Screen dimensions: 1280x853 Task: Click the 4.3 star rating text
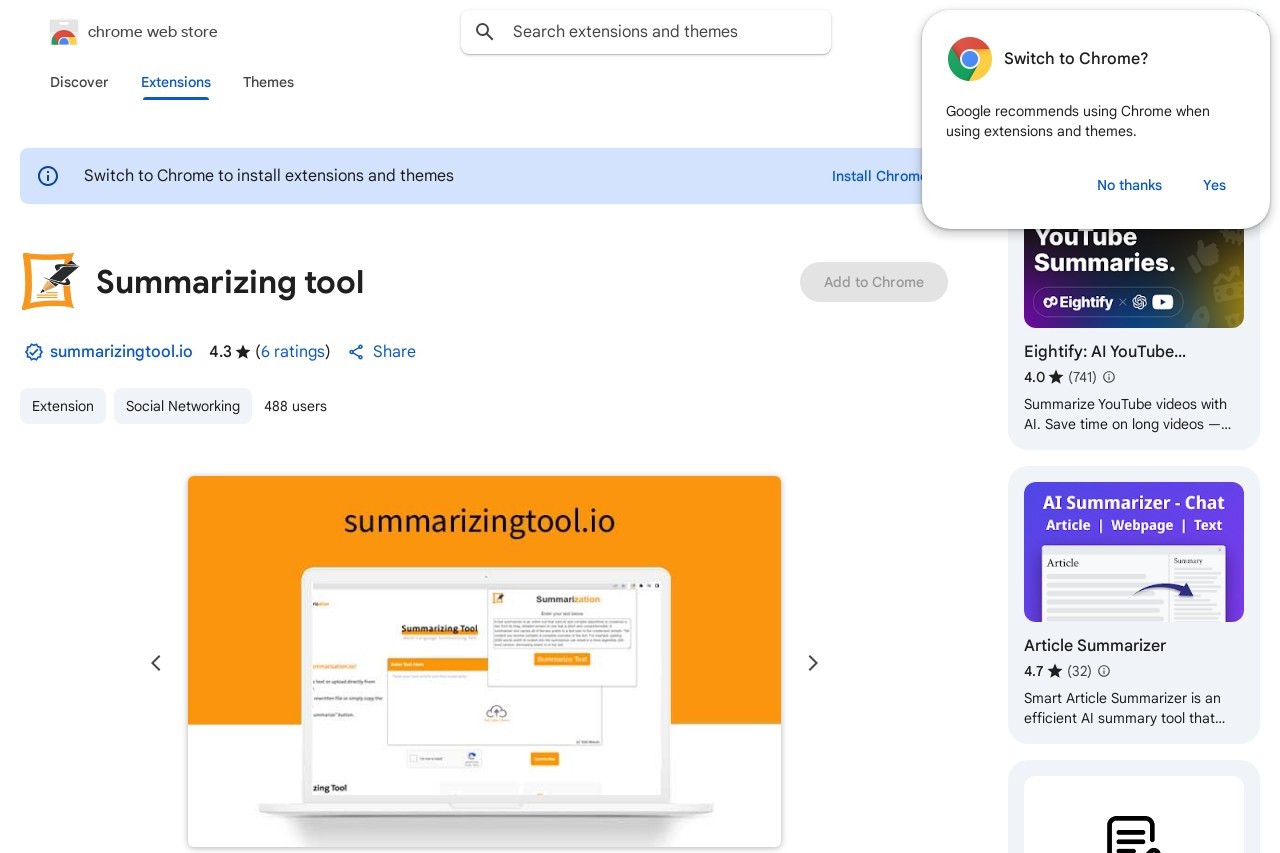[x=229, y=352]
